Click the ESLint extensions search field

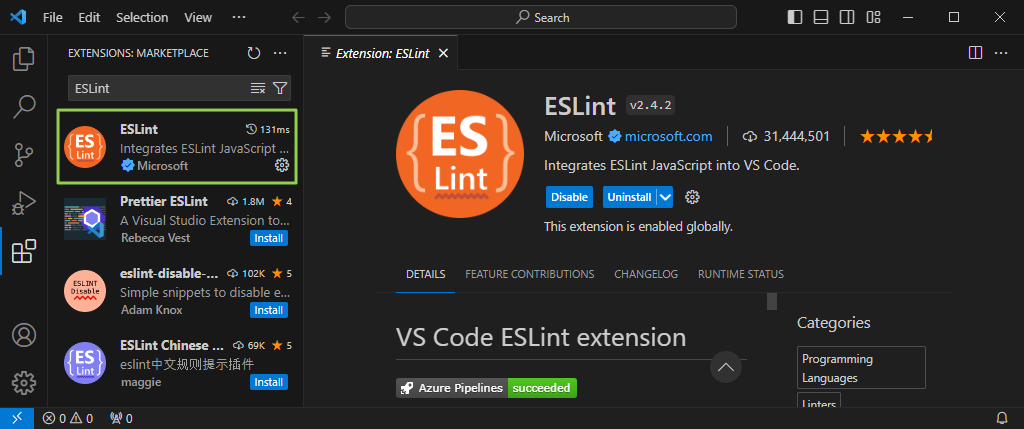pyautogui.click(x=160, y=88)
